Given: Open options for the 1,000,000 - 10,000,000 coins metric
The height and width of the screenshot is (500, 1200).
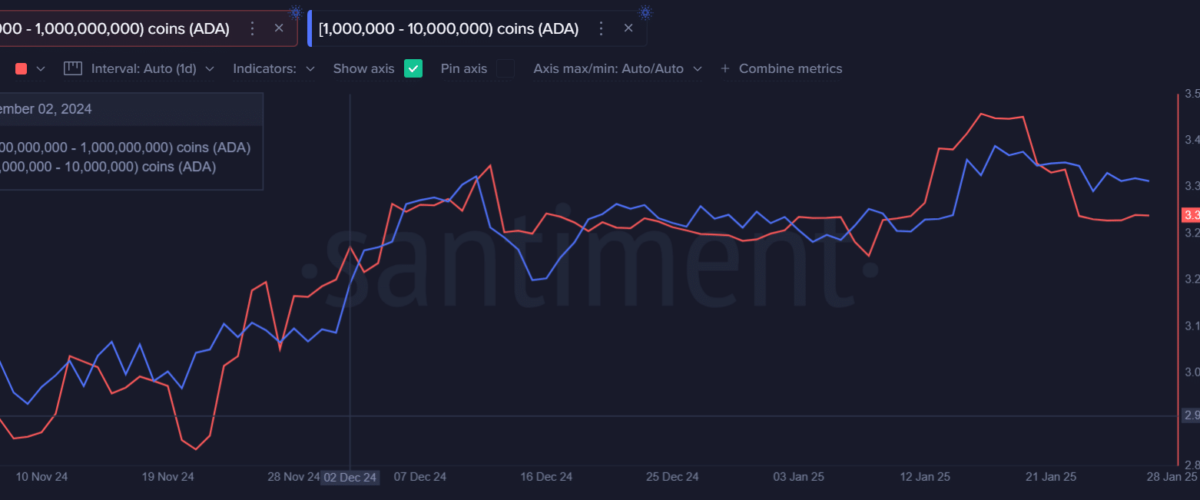Looking at the screenshot, I should [x=602, y=29].
